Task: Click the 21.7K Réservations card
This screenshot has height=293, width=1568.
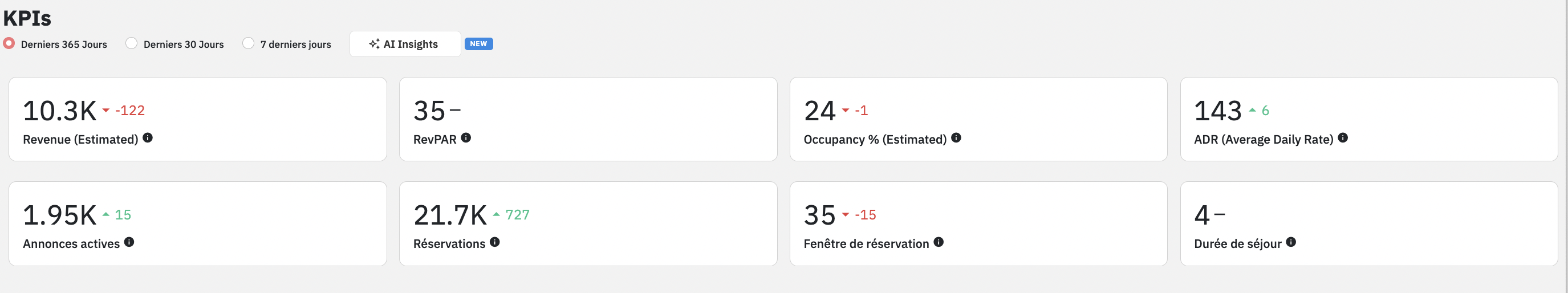Action: [588, 223]
